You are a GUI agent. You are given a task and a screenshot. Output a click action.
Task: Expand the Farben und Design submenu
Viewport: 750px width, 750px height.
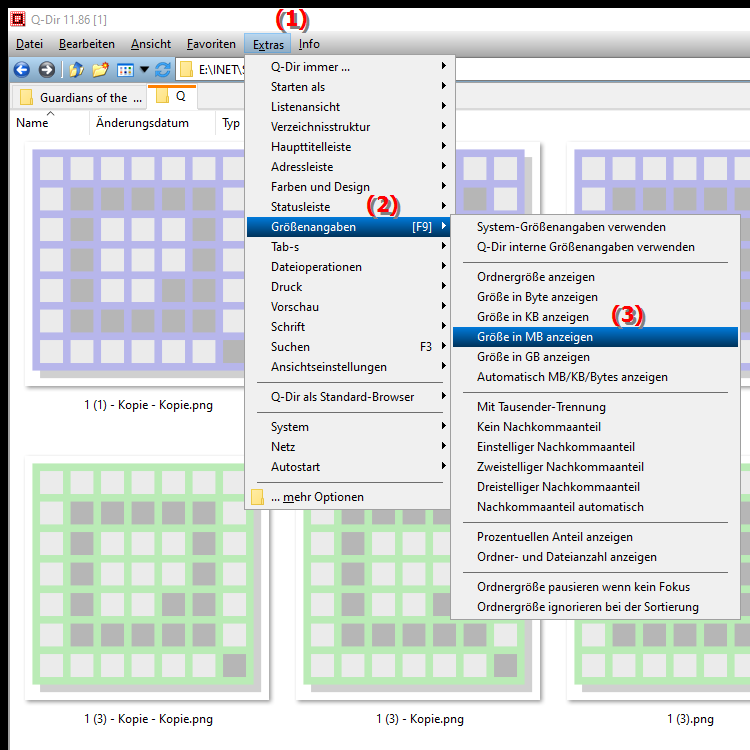pos(349,187)
